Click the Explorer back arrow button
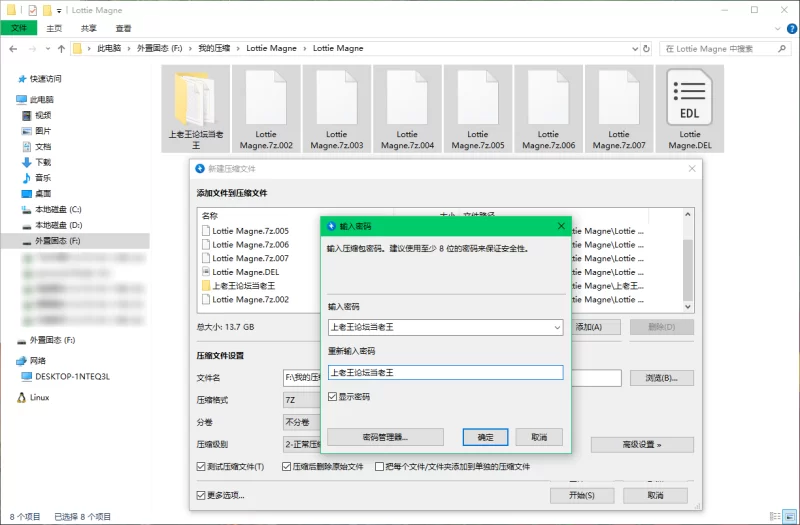The image size is (800, 525). [12, 48]
